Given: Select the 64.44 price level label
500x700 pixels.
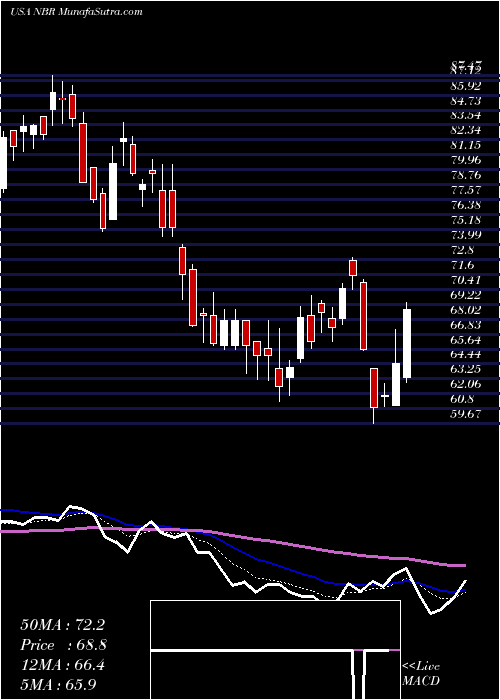Looking at the screenshot, I should coord(466,354).
